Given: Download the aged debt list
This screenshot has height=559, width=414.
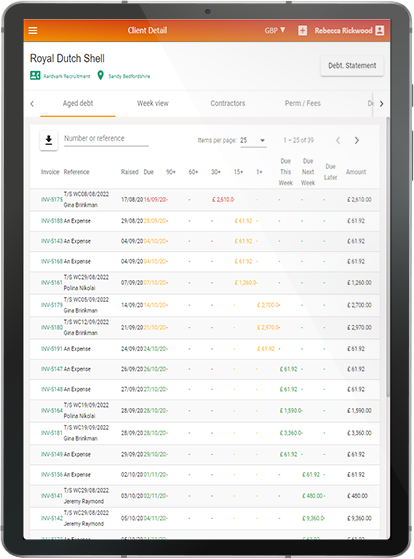Looking at the screenshot, I should pyautogui.click(x=49, y=140).
